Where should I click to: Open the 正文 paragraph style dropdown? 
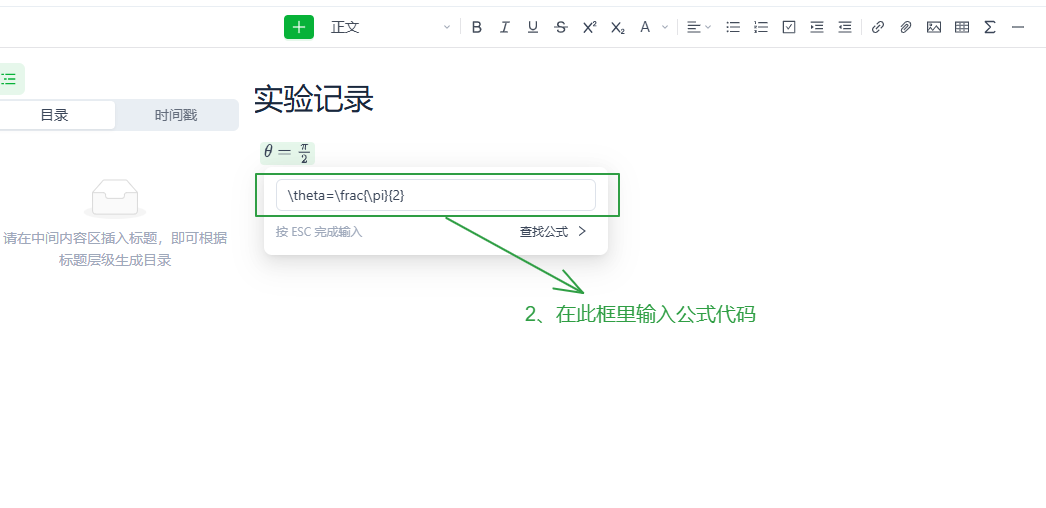pyautogui.click(x=390, y=27)
